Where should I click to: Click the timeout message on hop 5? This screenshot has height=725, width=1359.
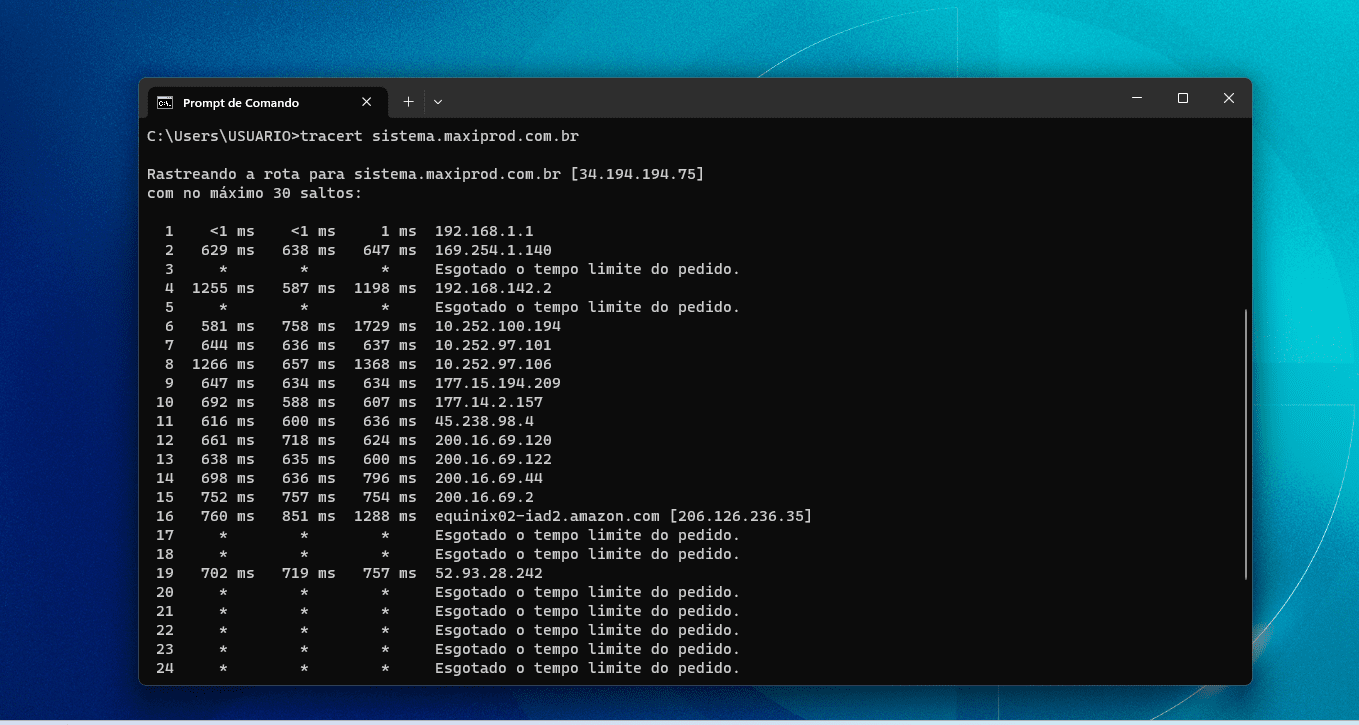click(x=587, y=307)
